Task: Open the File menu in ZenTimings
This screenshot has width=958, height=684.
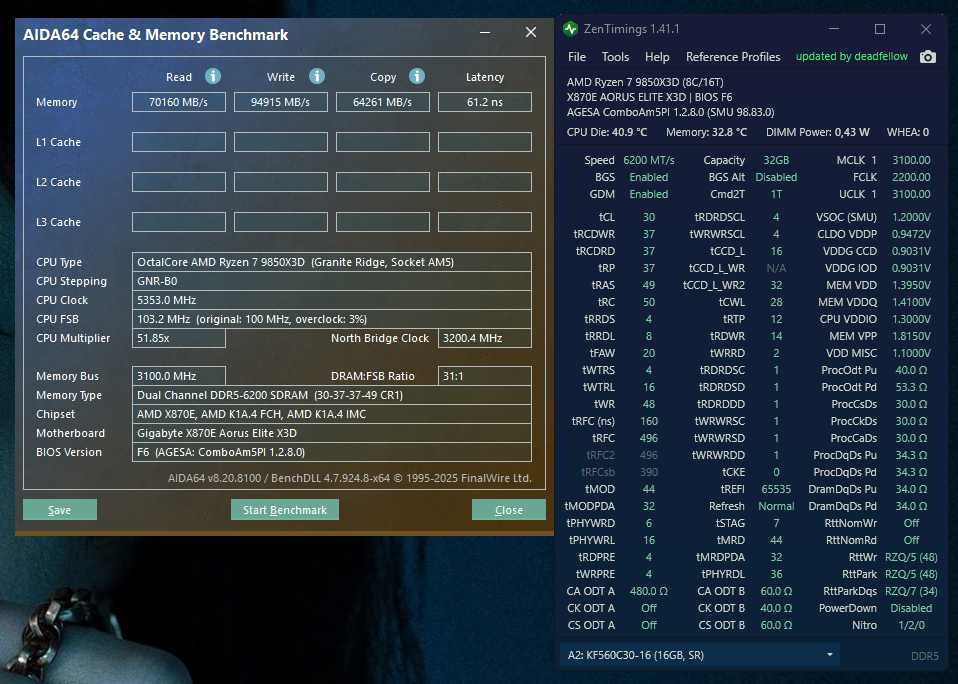Action: pyautogui.click(x=577, y=57)
